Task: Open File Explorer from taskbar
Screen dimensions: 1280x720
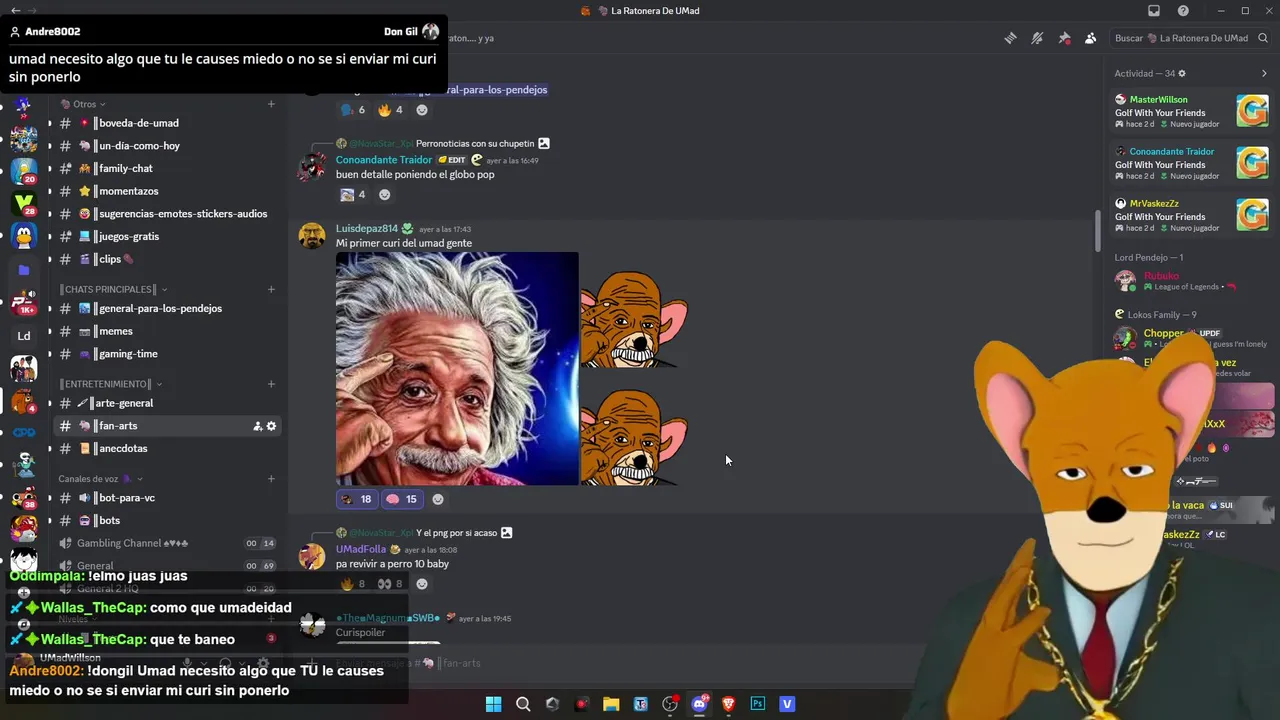Action: coord(611,704)
